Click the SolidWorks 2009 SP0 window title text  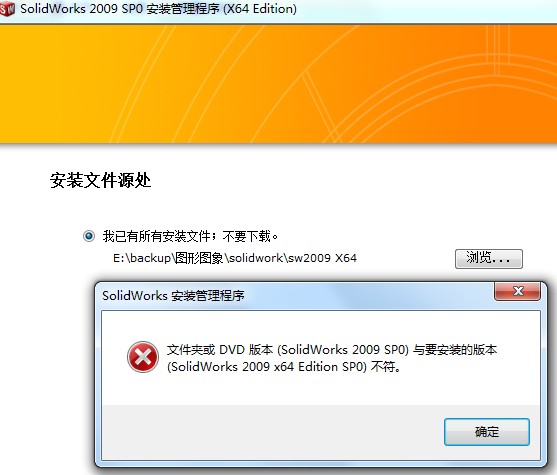coord(158,9)
